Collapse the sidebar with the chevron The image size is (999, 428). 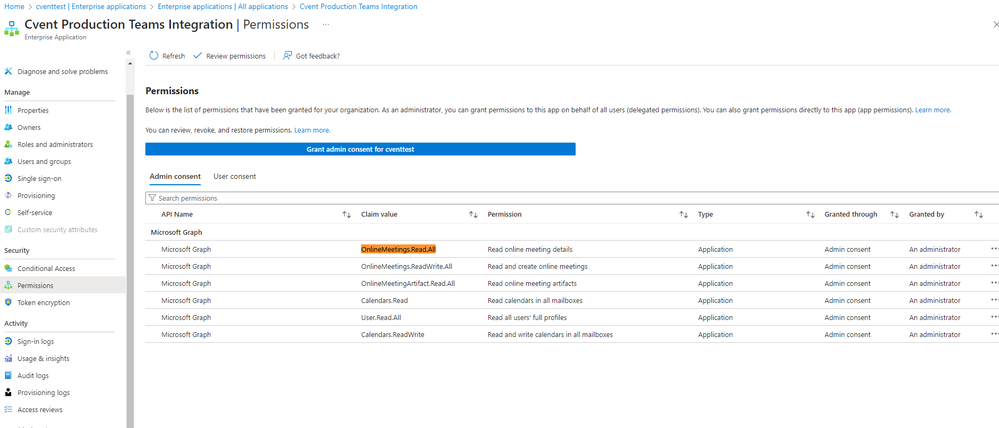pos(129,53)
